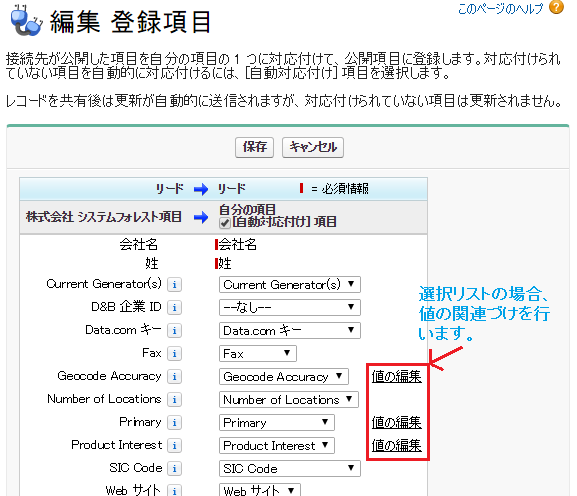Expand the --なし-- dropdown for D&B 企業 ID
The height and width of the screenshot is (496, 577).
290,308
